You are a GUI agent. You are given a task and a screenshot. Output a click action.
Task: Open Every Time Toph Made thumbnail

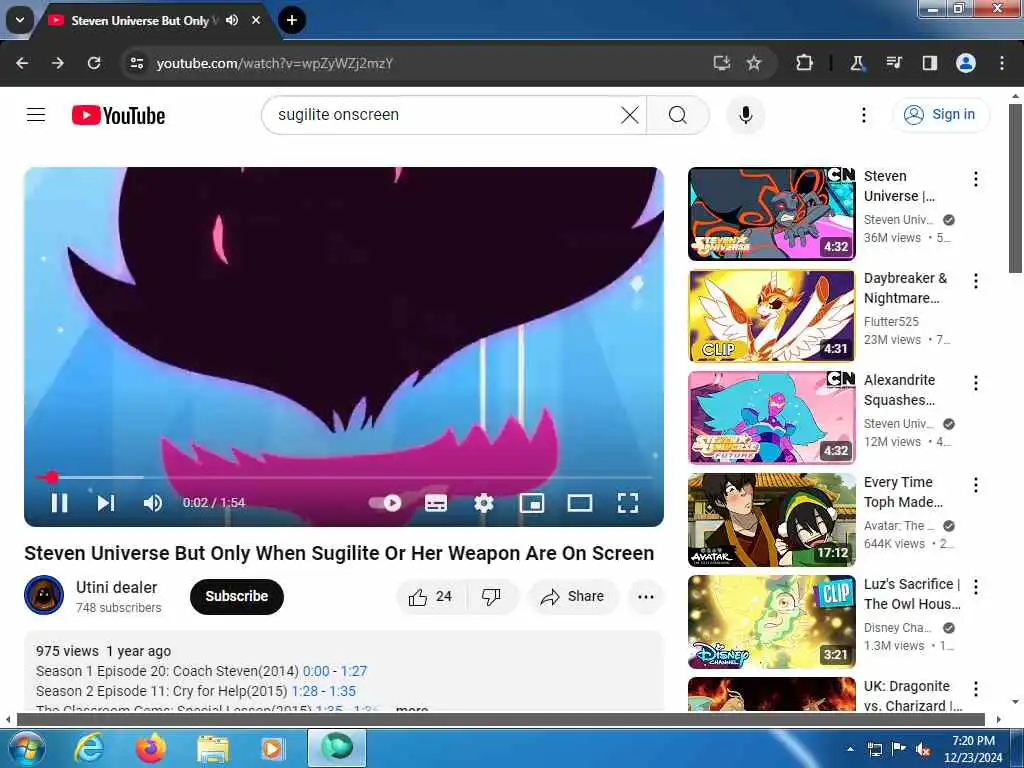pos(771,519)
